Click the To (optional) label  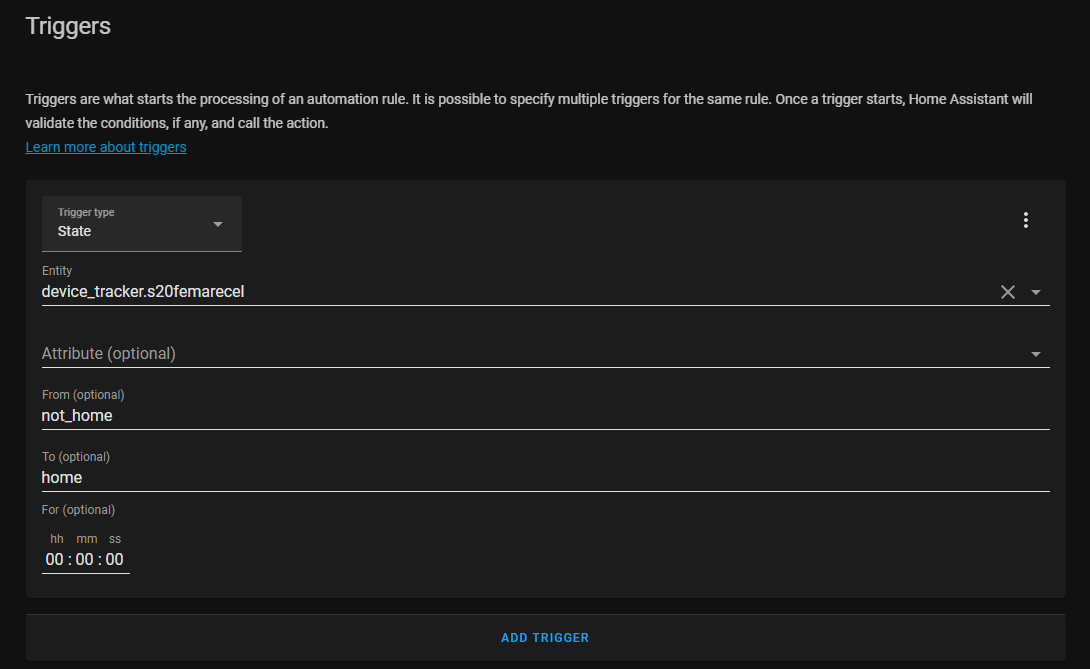[x=75, y=457]
